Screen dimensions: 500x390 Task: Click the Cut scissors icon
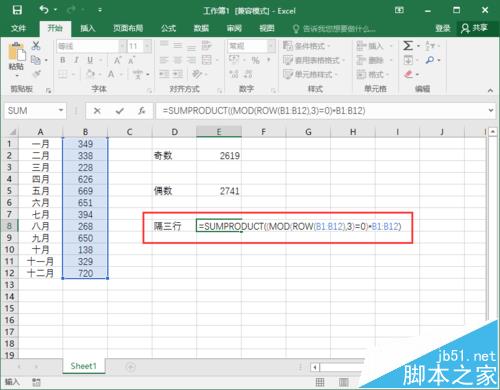[x=36, y=46]
